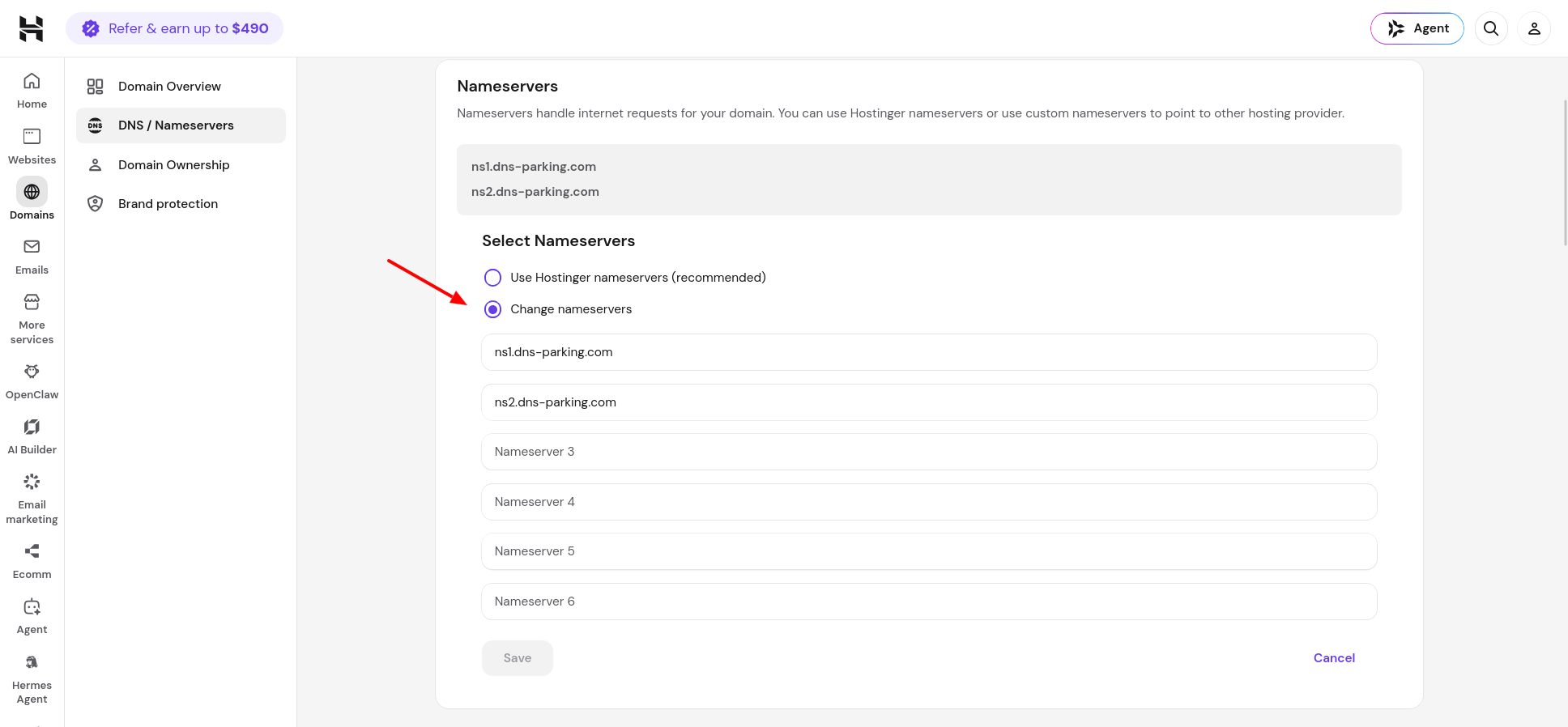The width and height of the screenshot is (1568, 727).
Task: Select Change nameservers radio option
Action: (x=492, y=309)
